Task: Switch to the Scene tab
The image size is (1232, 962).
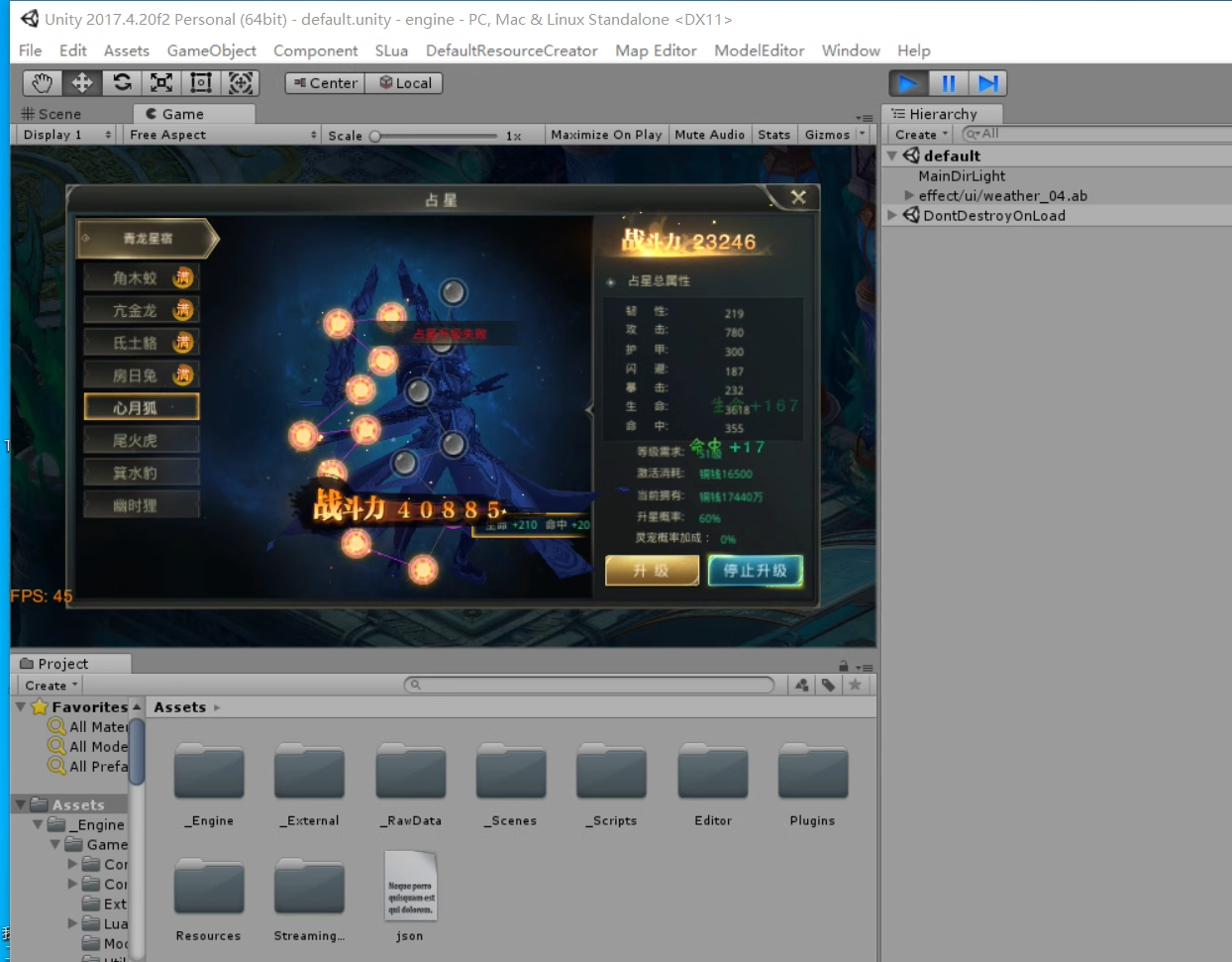Action: [51, 114]
